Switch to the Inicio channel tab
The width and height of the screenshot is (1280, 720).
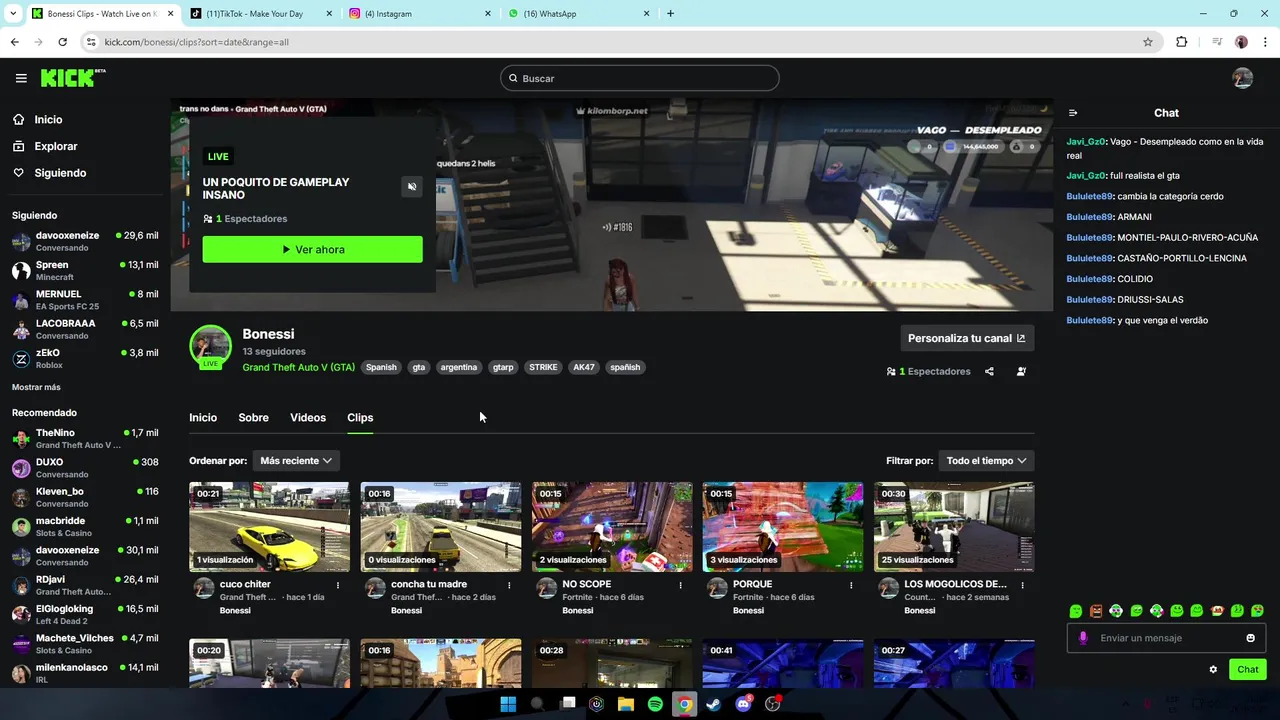click(x=203, y=418)
